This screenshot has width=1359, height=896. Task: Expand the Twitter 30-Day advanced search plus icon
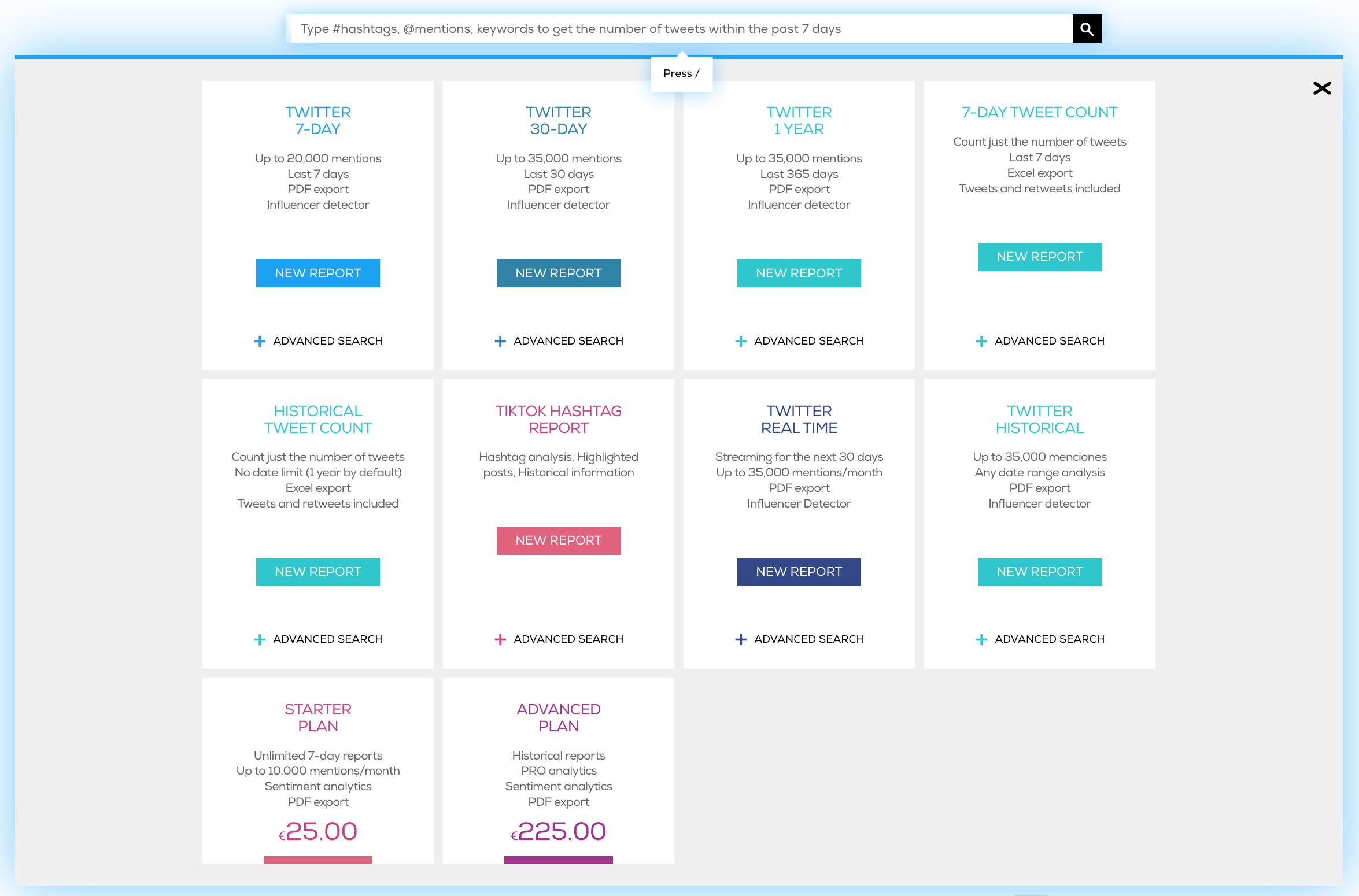[500, 341]
